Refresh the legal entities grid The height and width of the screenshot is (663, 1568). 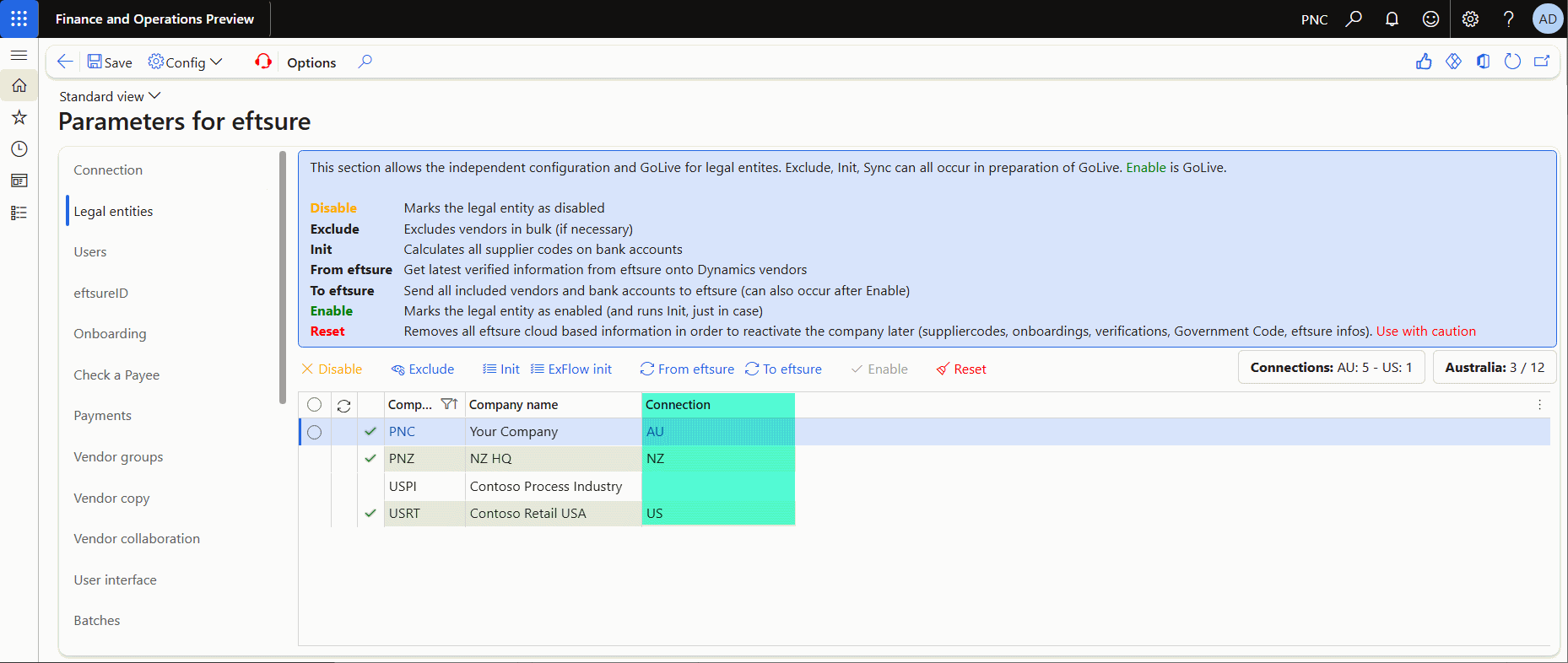[x=343, y=406]
